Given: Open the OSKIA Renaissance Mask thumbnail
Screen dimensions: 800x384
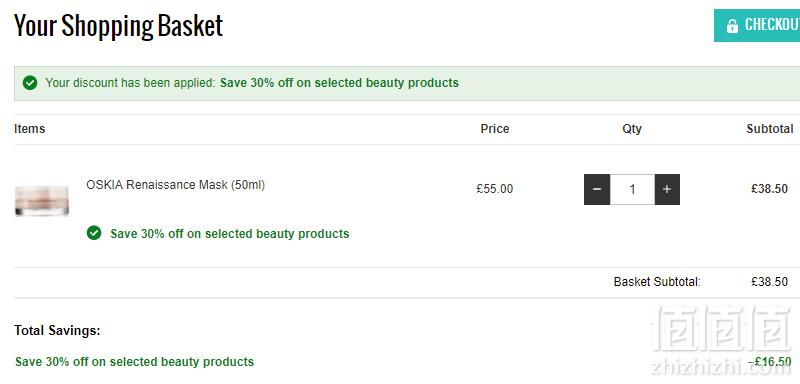Looking at the screenshot, I should coord(42,200).
